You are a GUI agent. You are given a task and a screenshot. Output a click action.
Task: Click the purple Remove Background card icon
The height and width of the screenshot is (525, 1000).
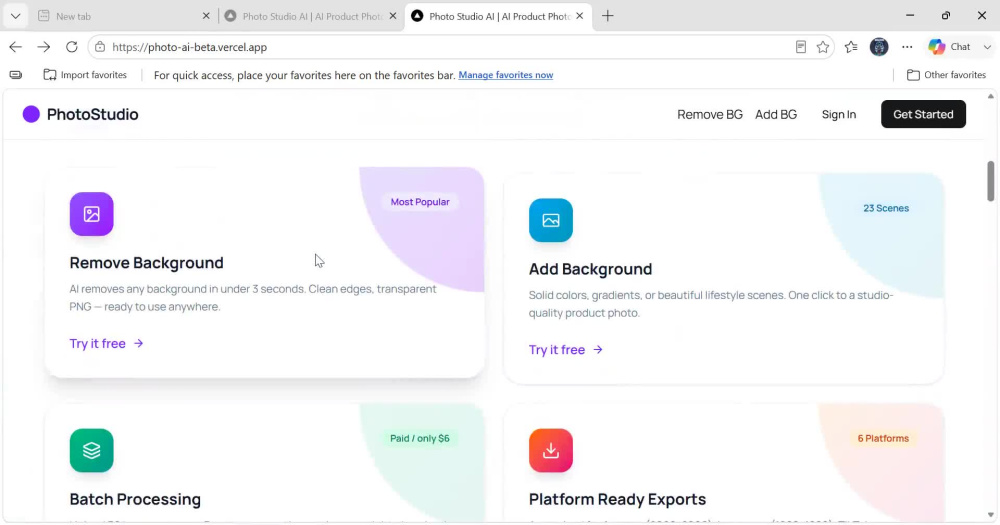pos(91,214)
